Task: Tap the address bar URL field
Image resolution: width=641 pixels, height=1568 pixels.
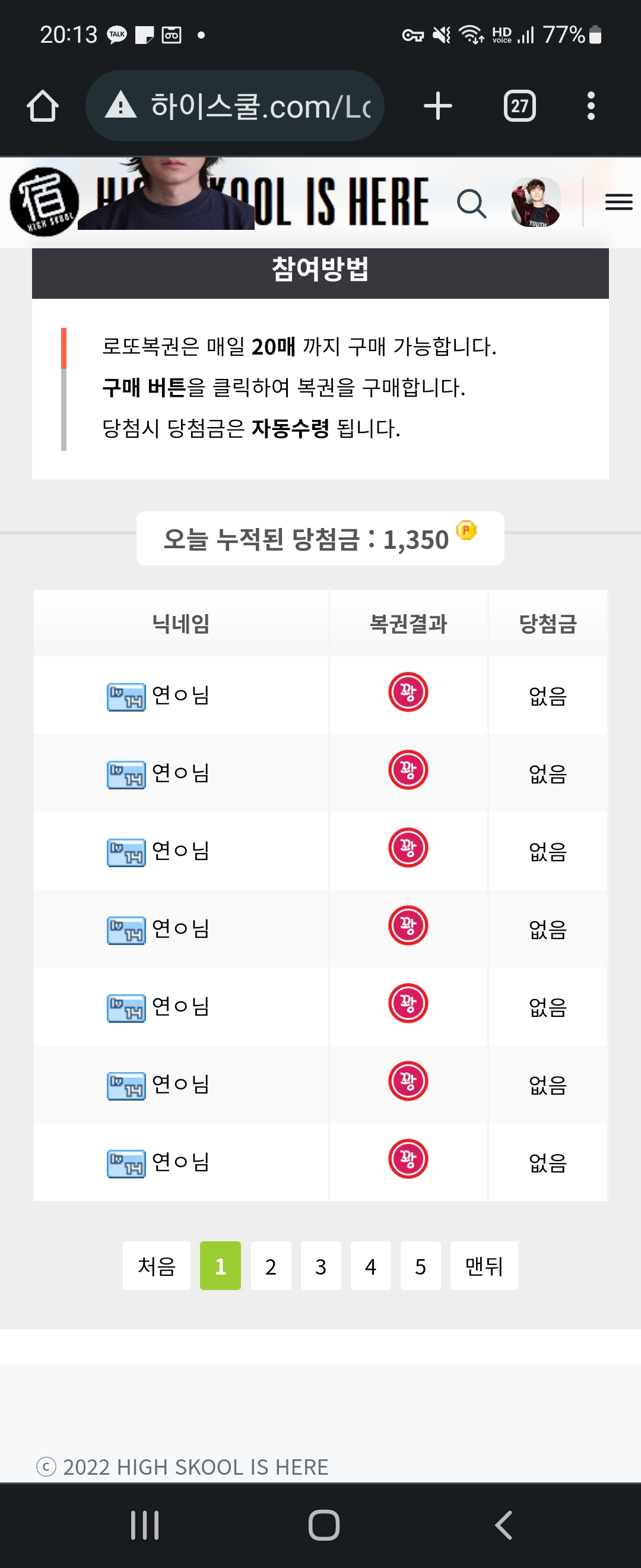Action: pos(235,106)
